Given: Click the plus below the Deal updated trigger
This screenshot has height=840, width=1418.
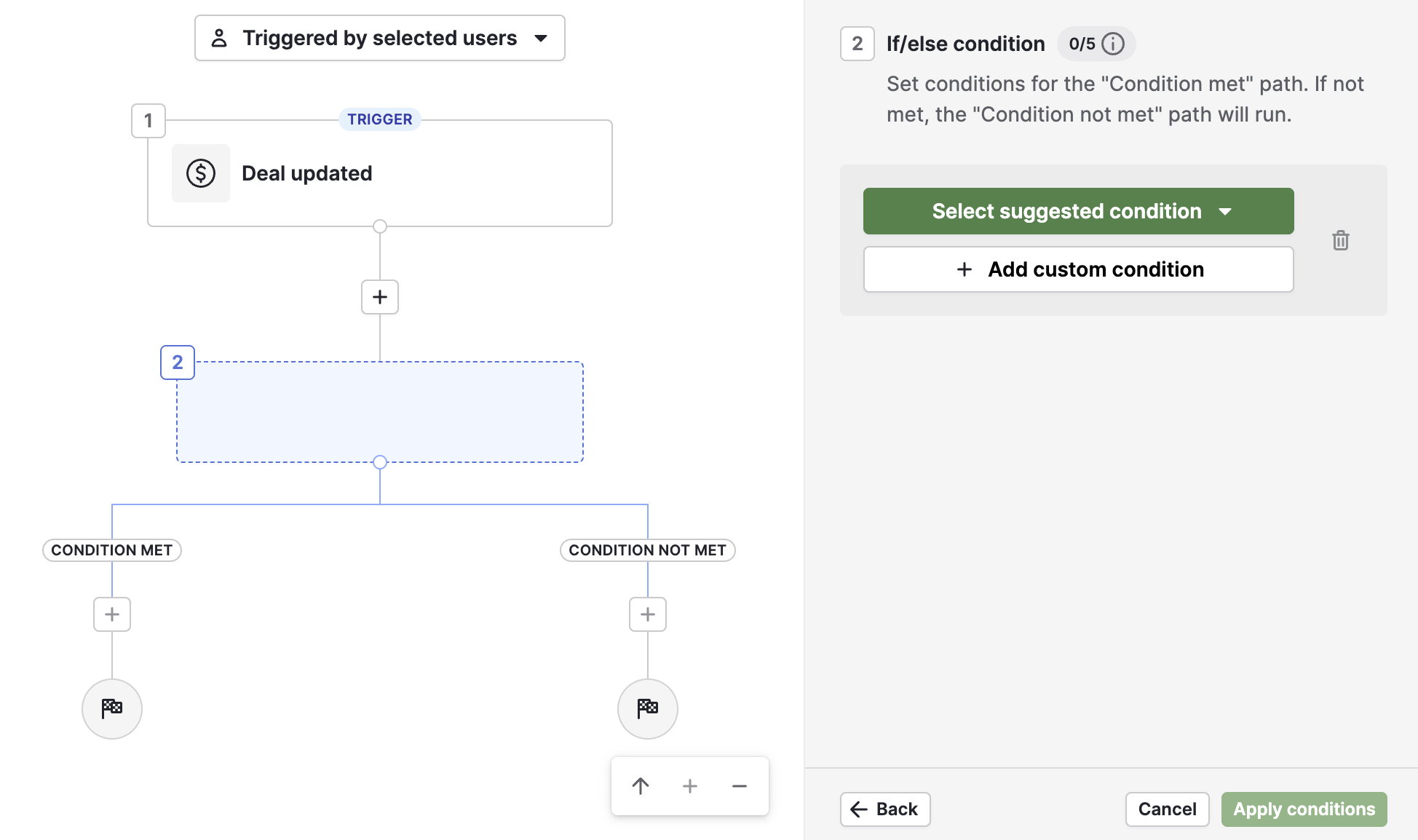Looking at the screenshot, I should pyautogui.click(x=379, y=297).
